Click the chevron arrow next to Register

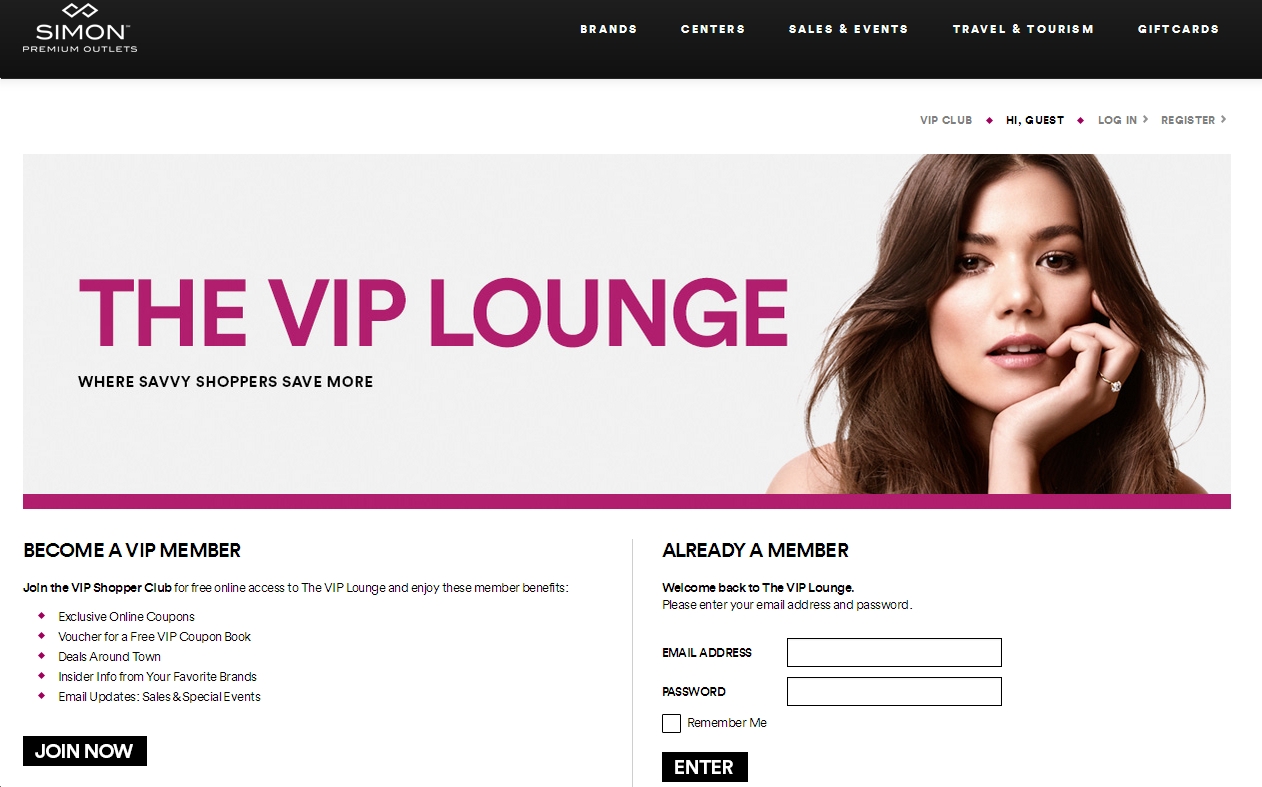[x=1223, y=120]
